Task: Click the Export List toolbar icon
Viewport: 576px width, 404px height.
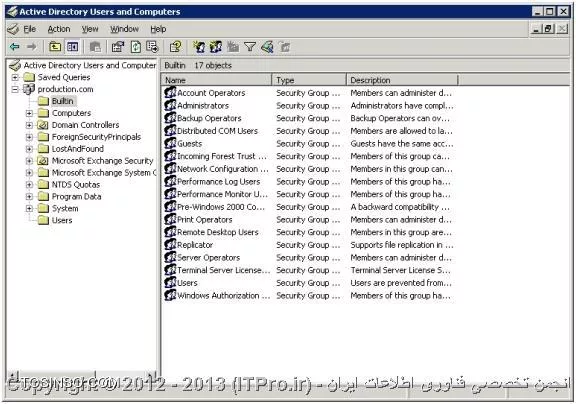Action: point(152,47)
